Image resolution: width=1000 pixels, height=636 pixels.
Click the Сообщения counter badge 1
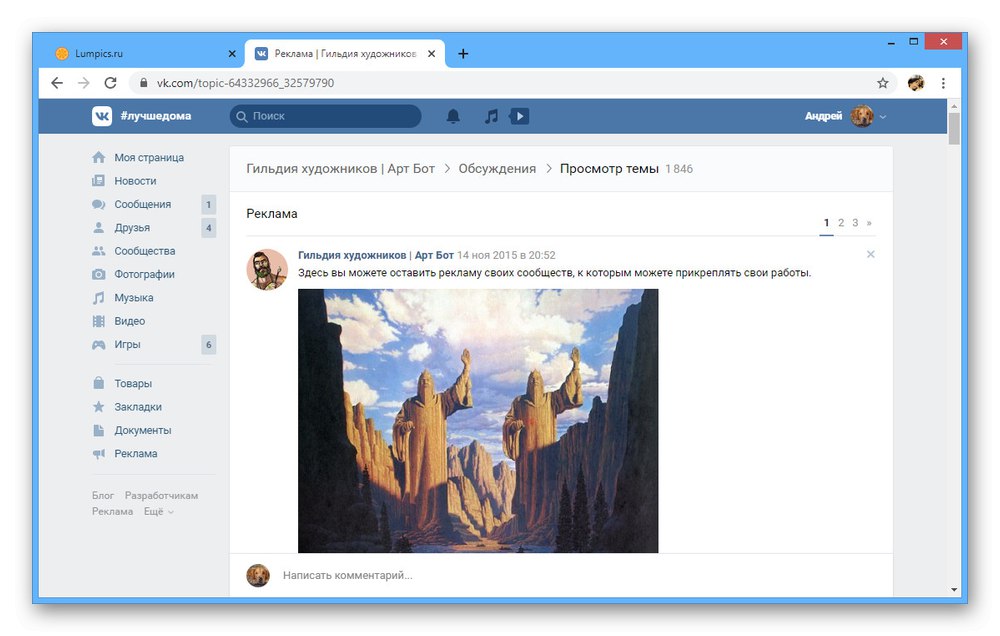(x=209, y=205)
